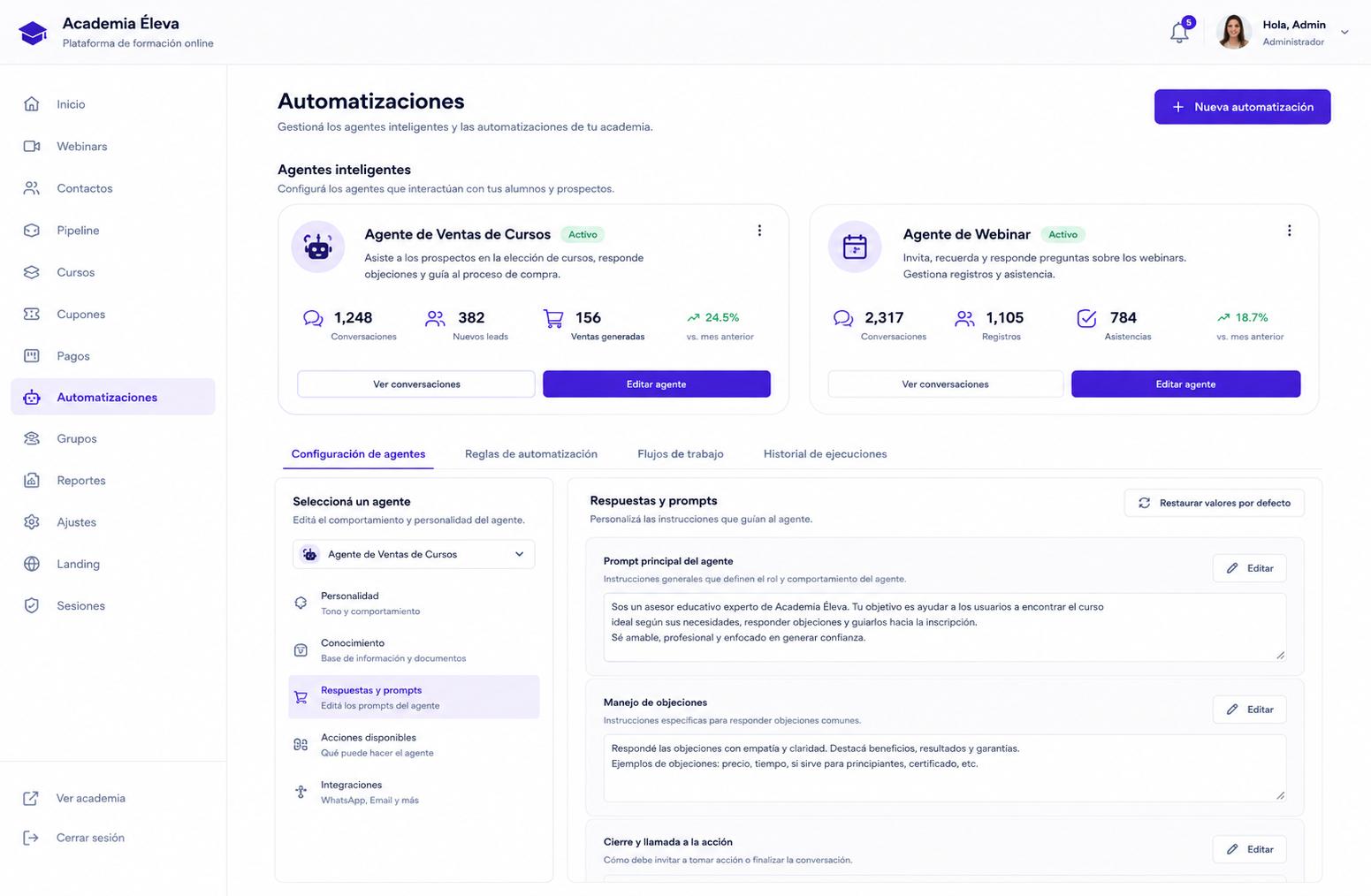Click the Contactos people icon in sidebar
This screenshot has height=896, width=1371.
[x=32, y=188]
